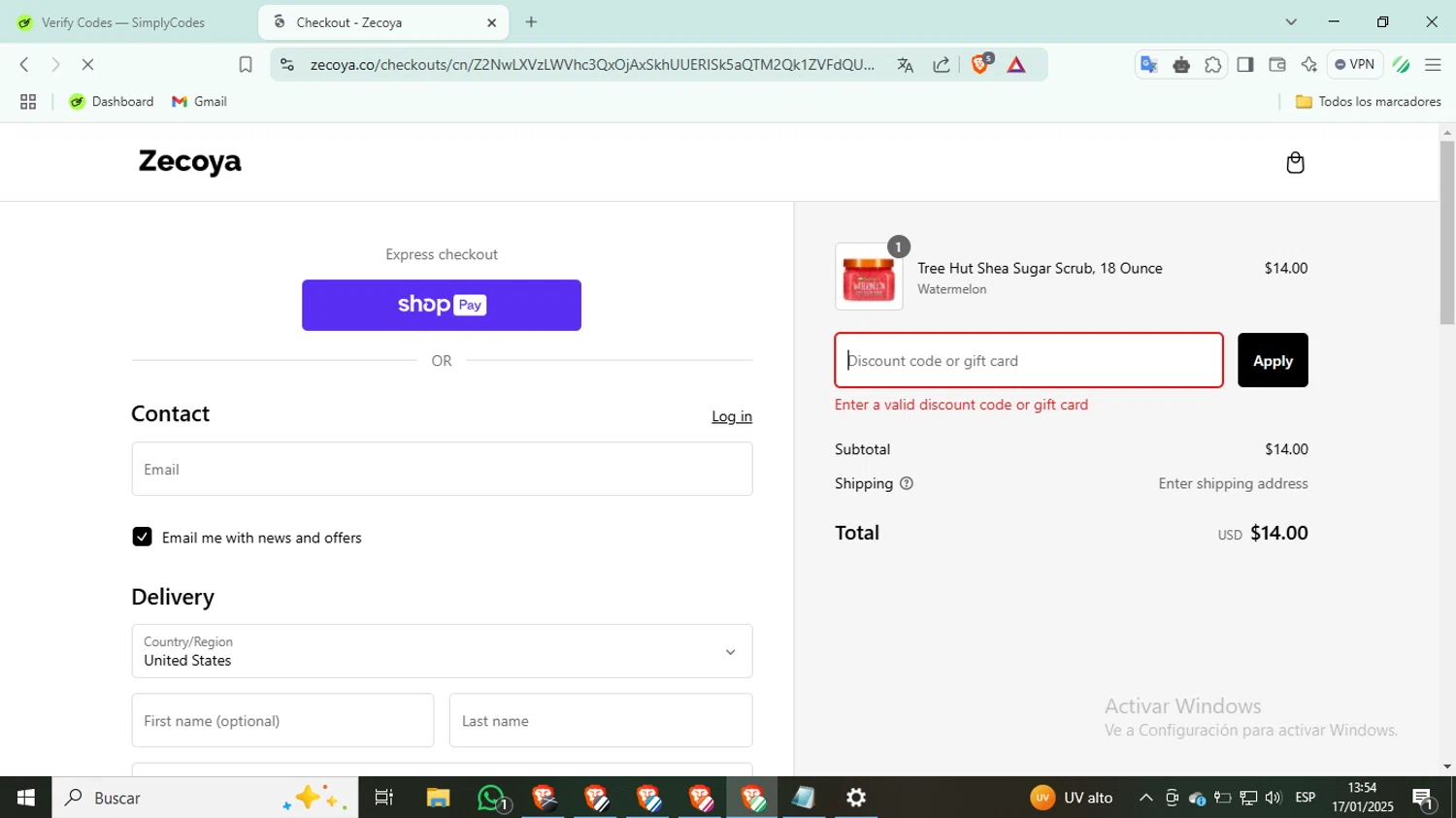This screenshot has height=818, width=1456.
Task: Open File Explorer from the taskbar
Action: click(x=438, y=798)
